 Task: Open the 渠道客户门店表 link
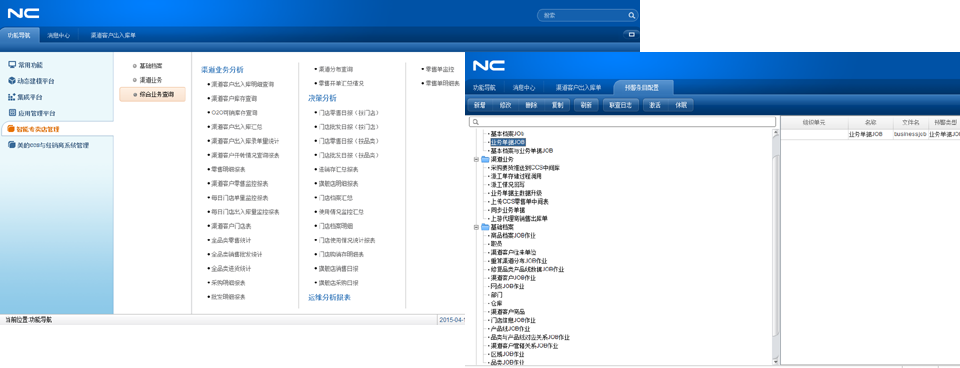[x=231, y=226]
